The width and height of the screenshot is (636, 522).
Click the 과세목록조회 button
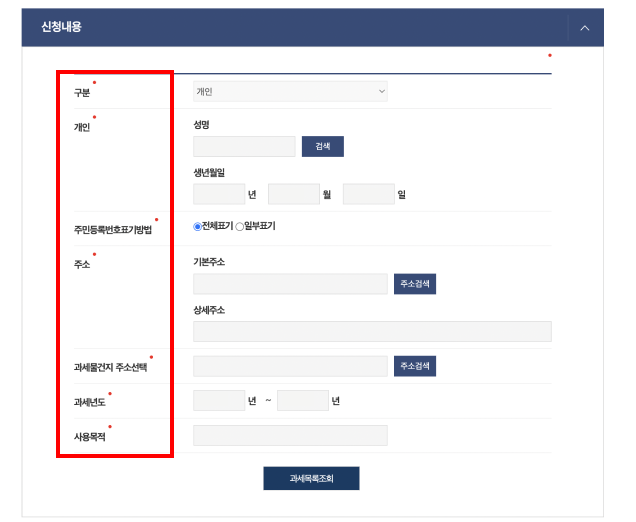311,478
